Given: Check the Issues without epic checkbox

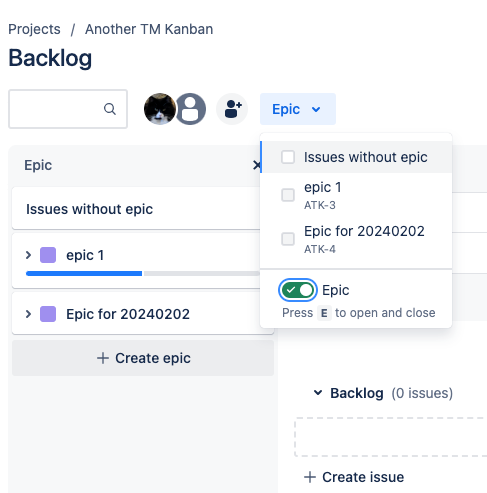Looking at the screenshot, I should (x=288, y=157).
